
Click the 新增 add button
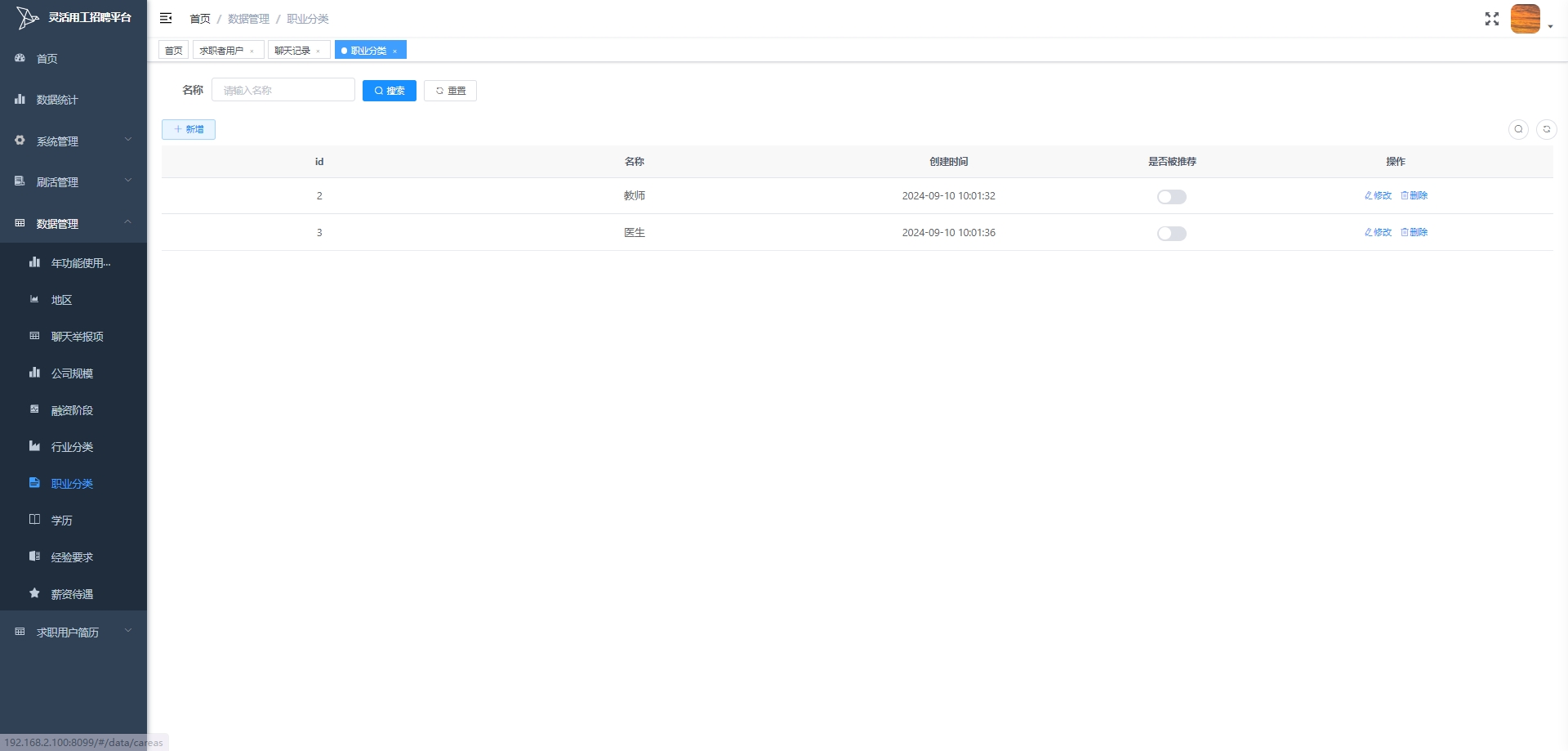pyautogui.click(x=189, y=130)
